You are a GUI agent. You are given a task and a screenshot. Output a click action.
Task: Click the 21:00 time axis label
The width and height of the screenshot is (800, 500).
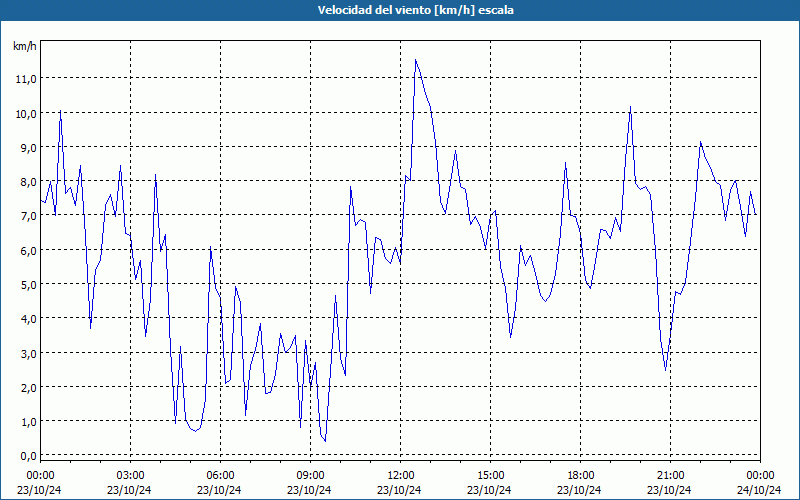(x=670, y=475)
